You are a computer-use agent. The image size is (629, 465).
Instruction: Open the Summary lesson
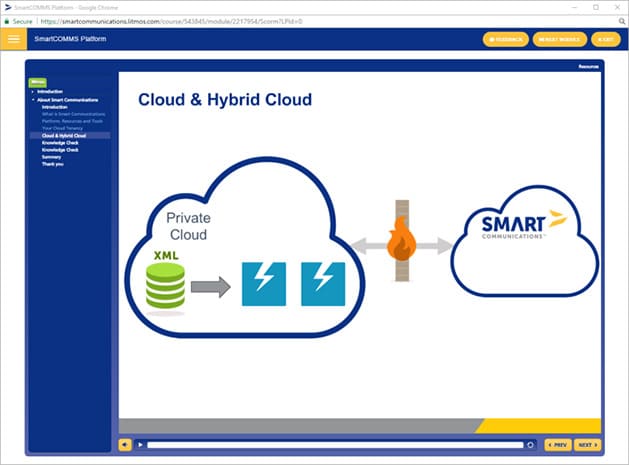(51, 157)
